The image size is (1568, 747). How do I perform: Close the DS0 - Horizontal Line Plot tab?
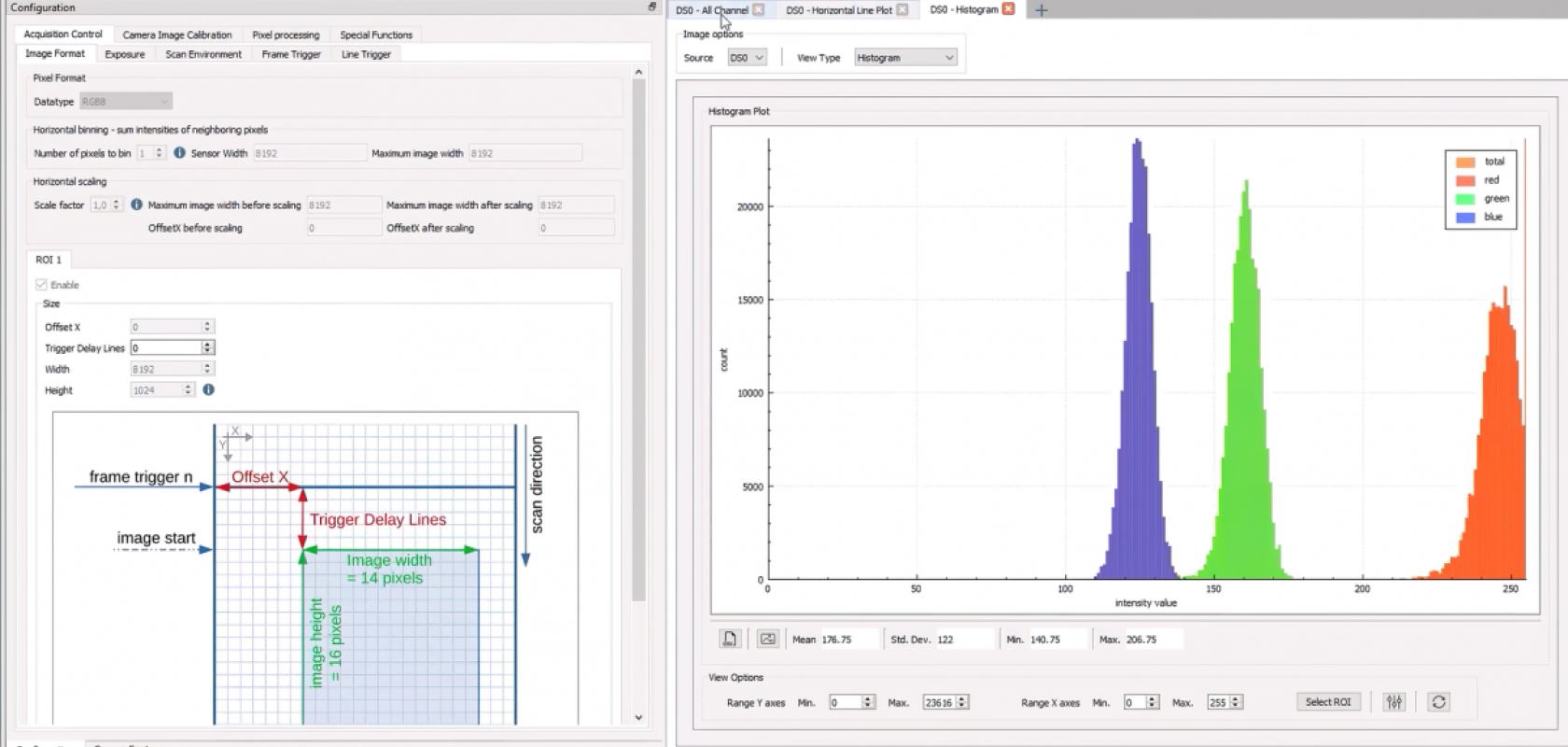coord(902,9)
